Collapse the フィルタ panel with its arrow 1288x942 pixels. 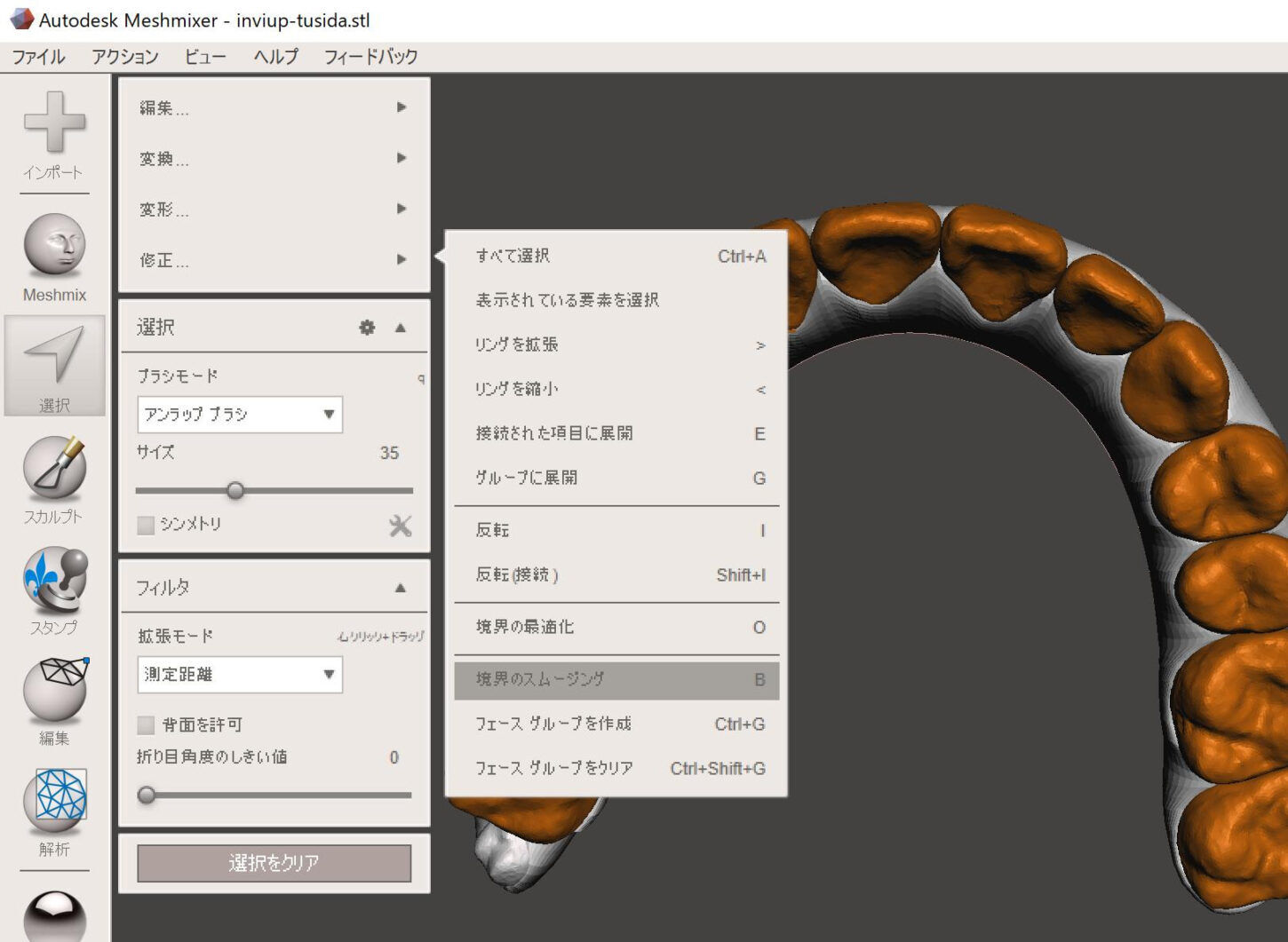[401, 588]
